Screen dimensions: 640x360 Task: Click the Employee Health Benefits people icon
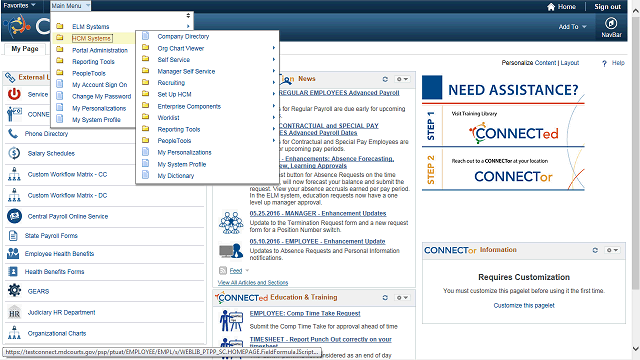pos(13,253)
